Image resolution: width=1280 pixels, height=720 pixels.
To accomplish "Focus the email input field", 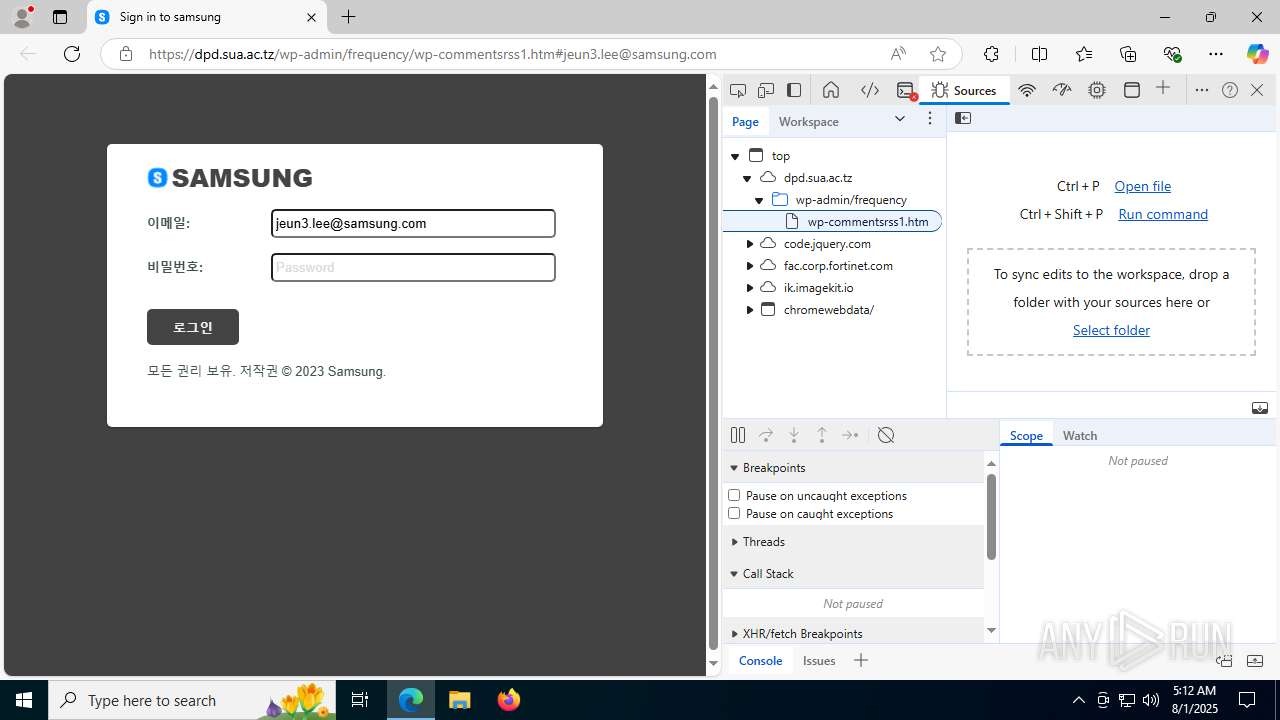I will (413, 223).
